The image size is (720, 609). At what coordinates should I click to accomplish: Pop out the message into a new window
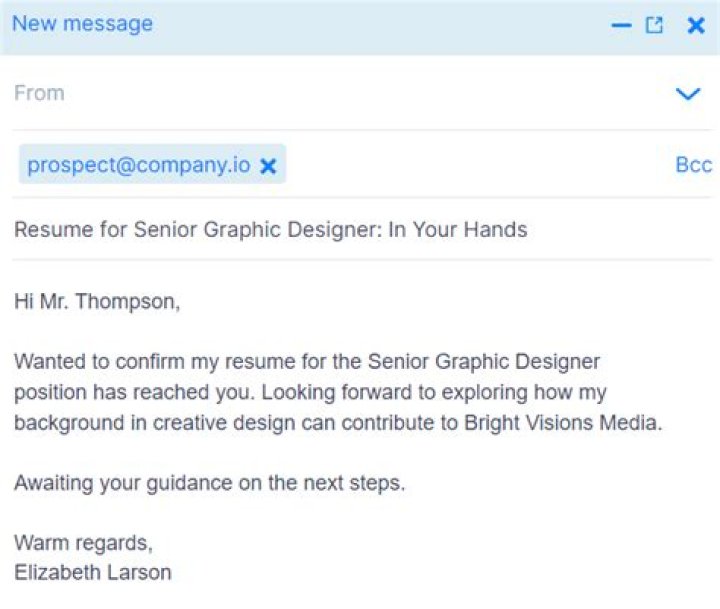[654, 26]
